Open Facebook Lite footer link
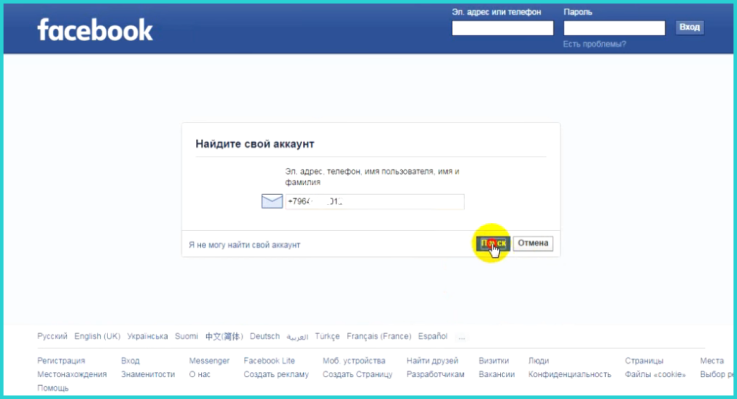Image resolution: width=737 pixels, height=399 pixels. 269,361
